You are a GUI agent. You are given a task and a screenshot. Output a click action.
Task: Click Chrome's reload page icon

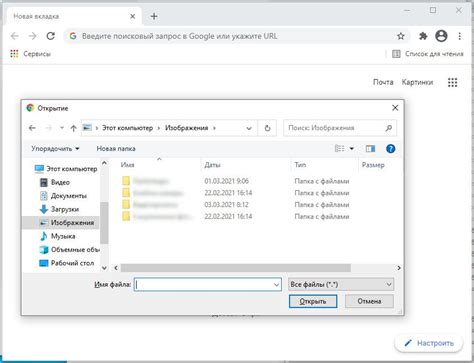click(x=50, y=36)
